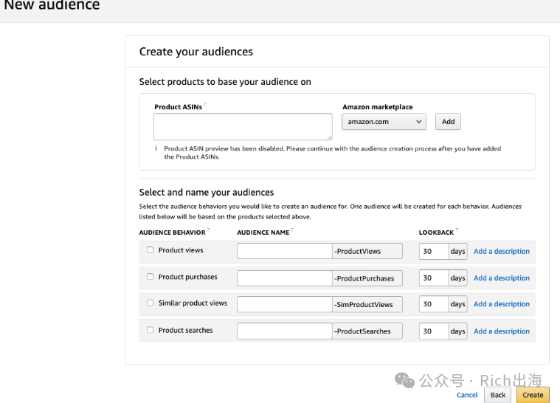This screenshot has height=403, width=560.
Task: Open the Amazon marketplace dropdown
Action: coord(384,122)
